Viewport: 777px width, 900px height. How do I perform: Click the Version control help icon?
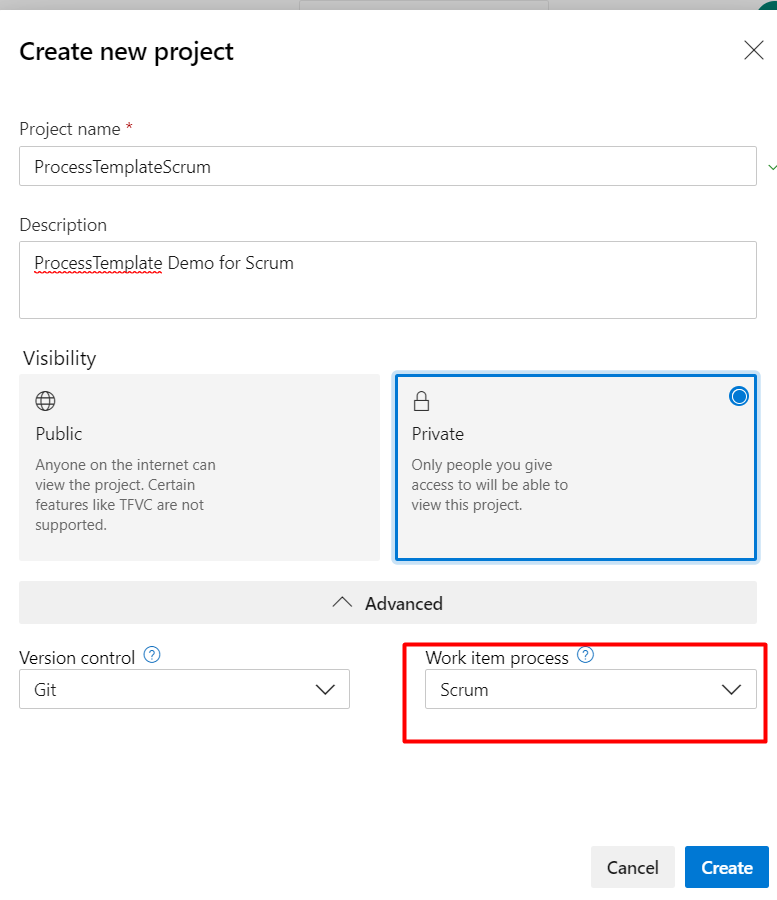(x=152, y=654)
